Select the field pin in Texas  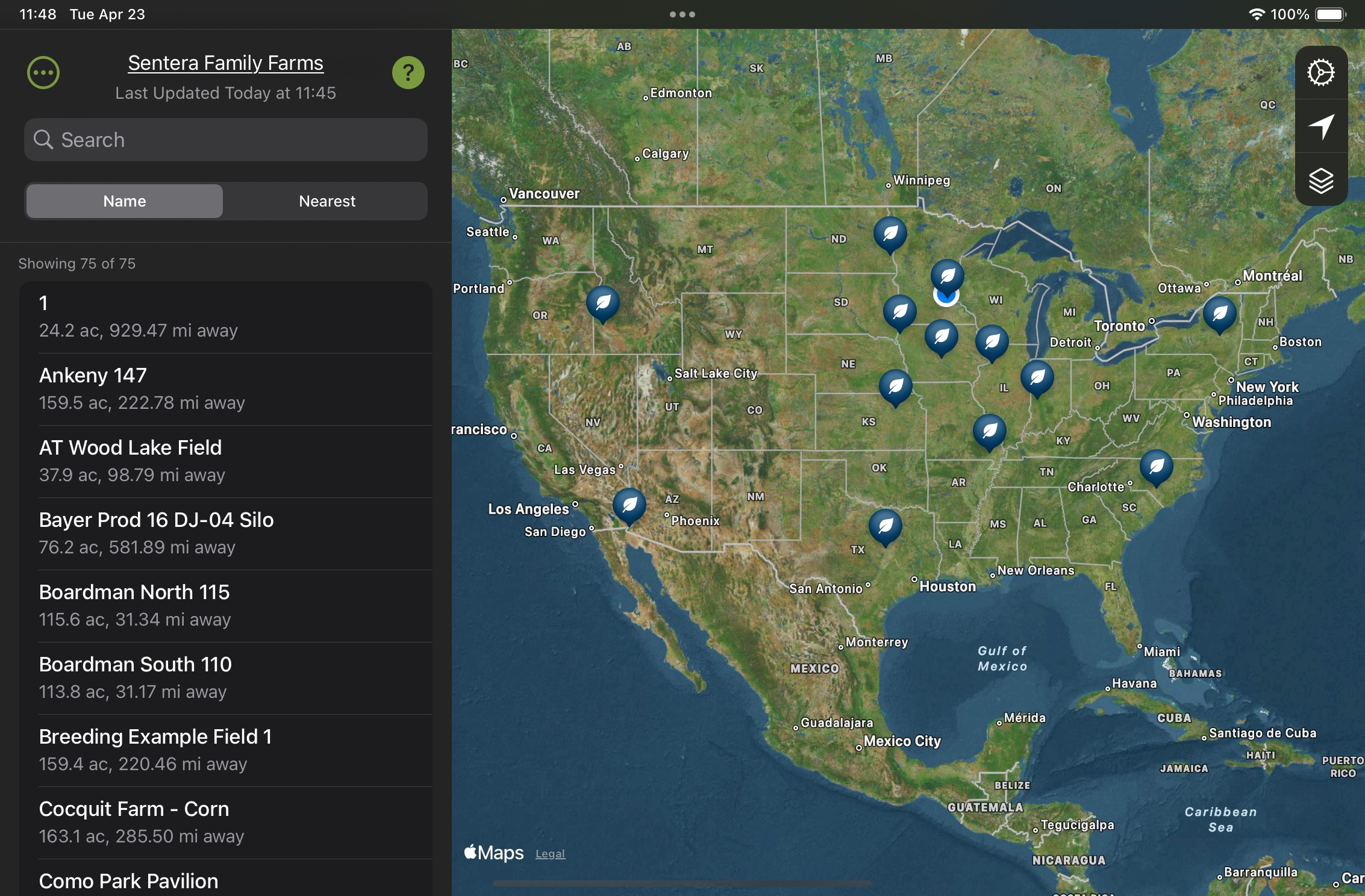point(885,526)
